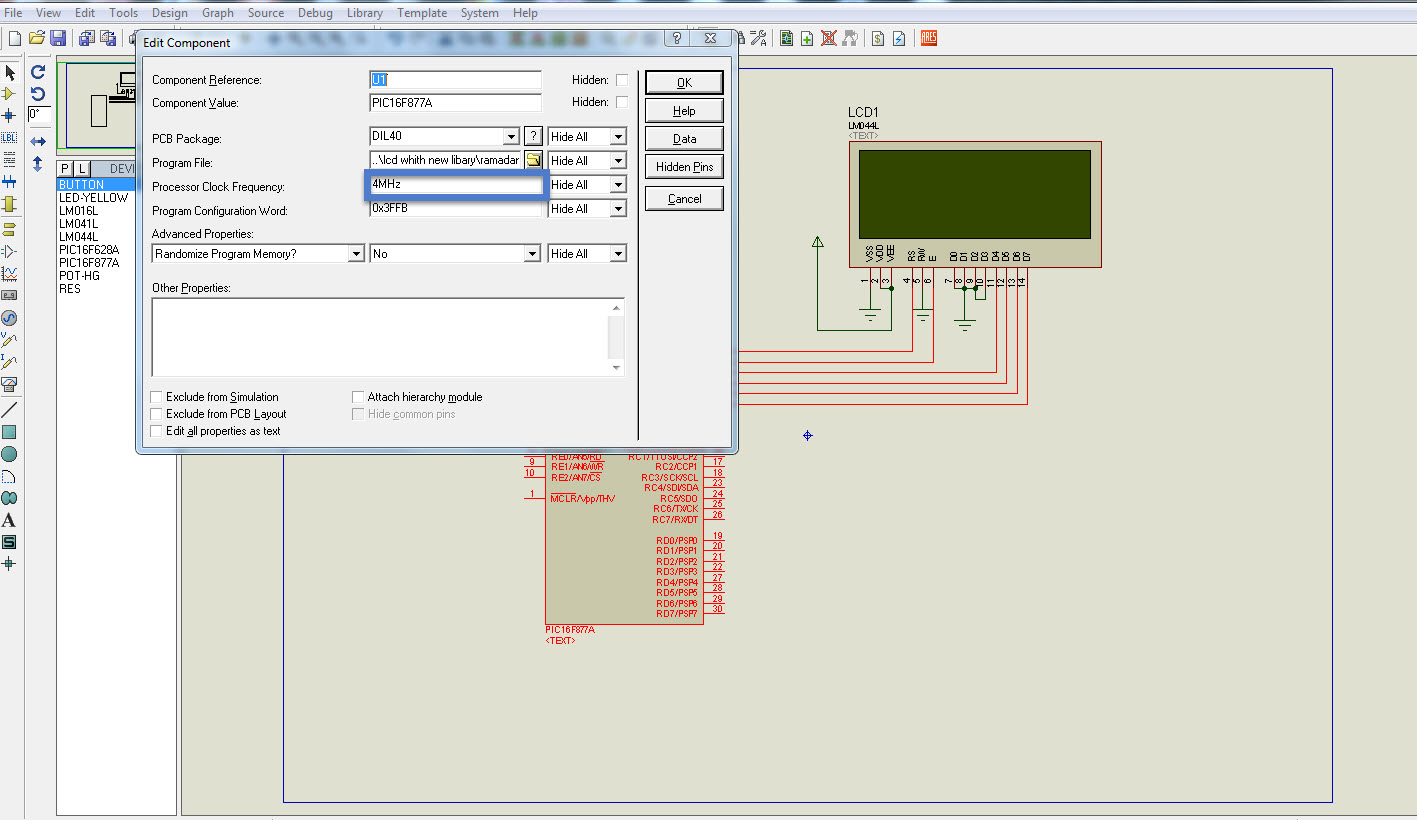Select the Buses Mode tool
The image size is (1417, 820).
click(10, 182)
